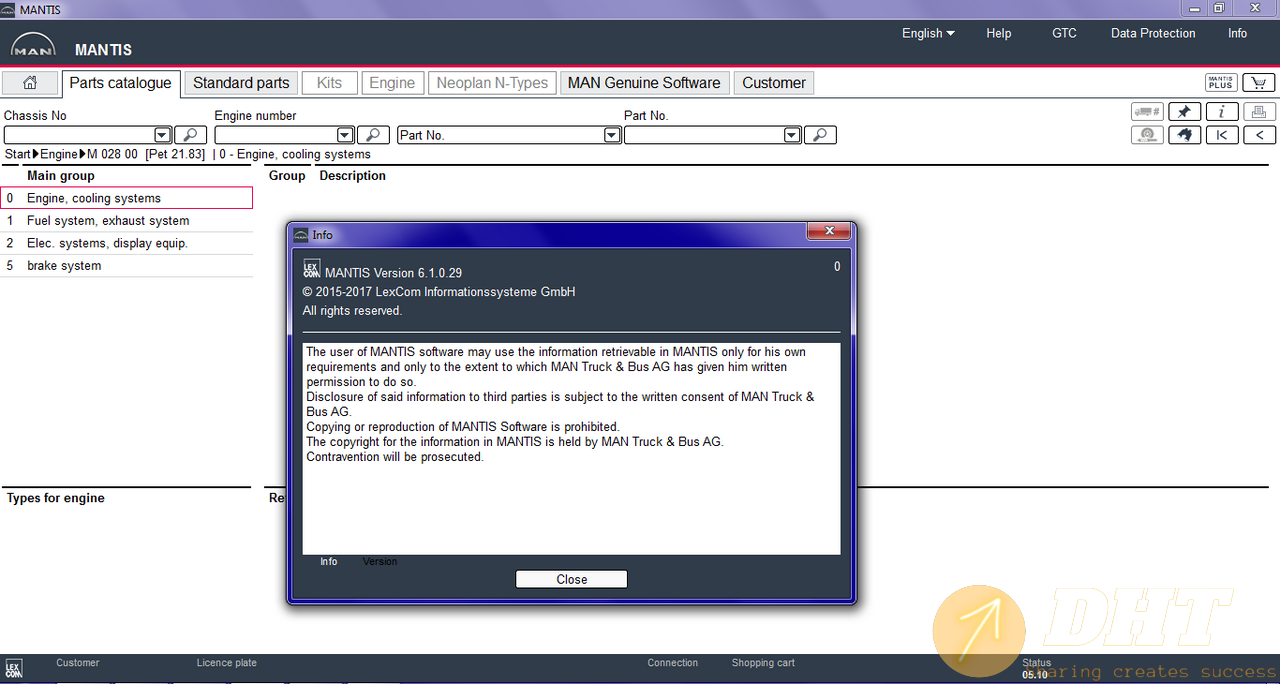The image size is (1280, 684).
Task: Open the shopping cart icon
Action: click(x=1259, y=83)
